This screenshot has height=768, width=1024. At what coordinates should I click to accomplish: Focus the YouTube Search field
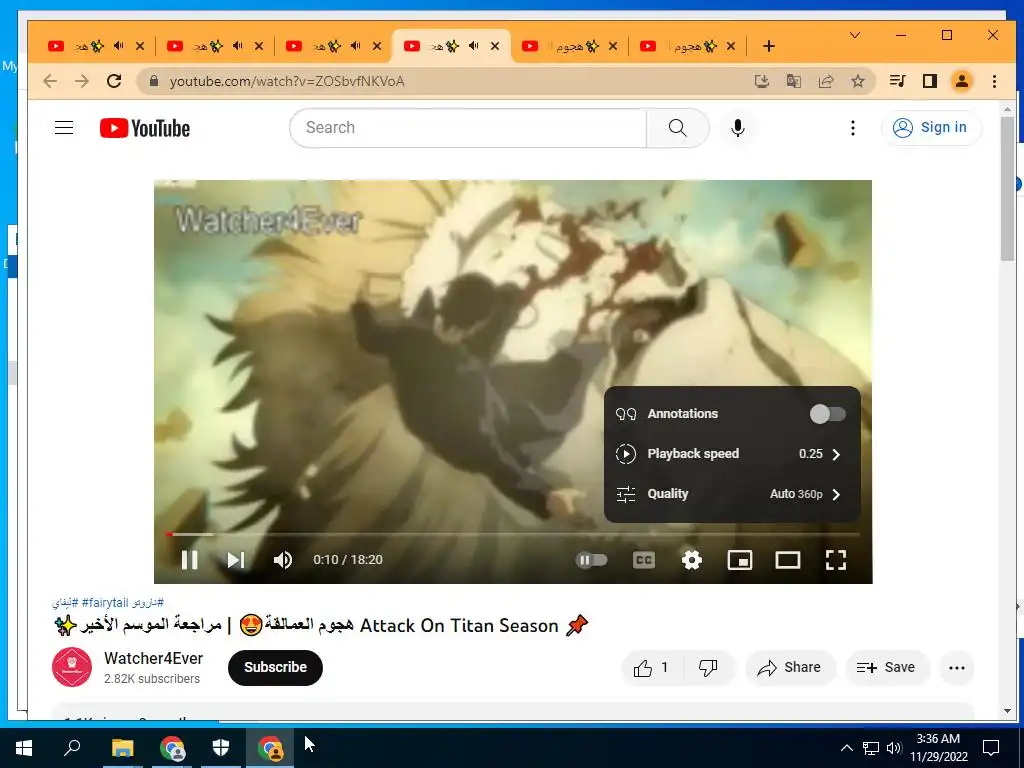(x=468, y=128)
